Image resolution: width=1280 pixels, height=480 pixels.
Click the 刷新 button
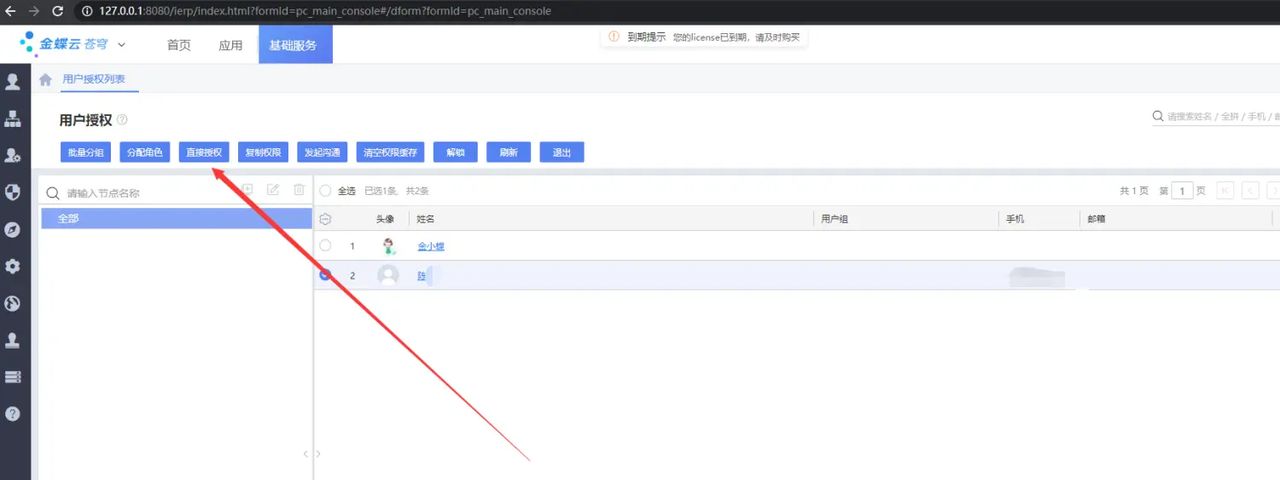pos(509,152)
